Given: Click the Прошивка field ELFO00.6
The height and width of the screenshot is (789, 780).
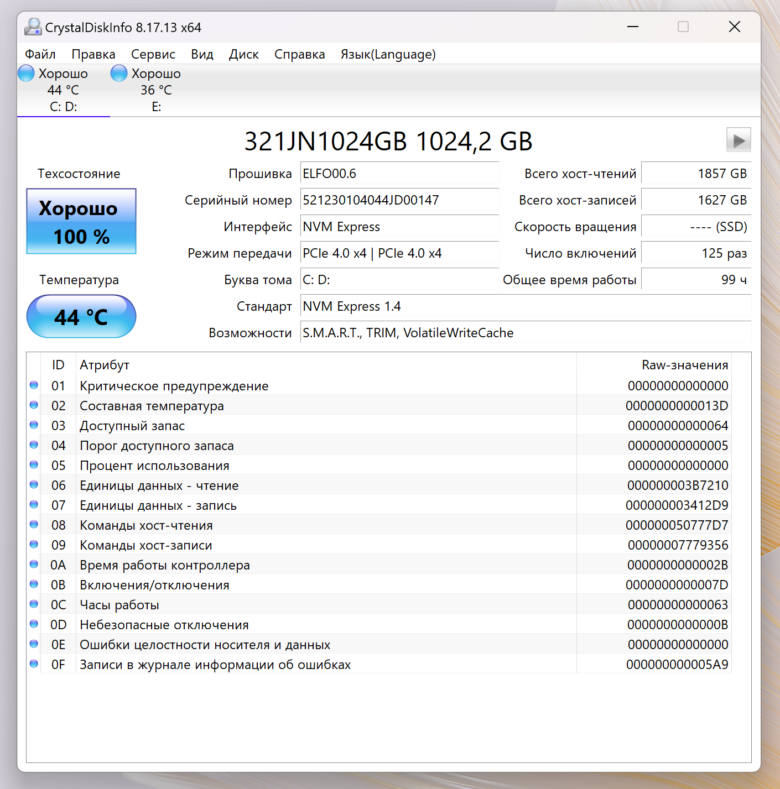Looking at the screenshot, I should point(400,174).
